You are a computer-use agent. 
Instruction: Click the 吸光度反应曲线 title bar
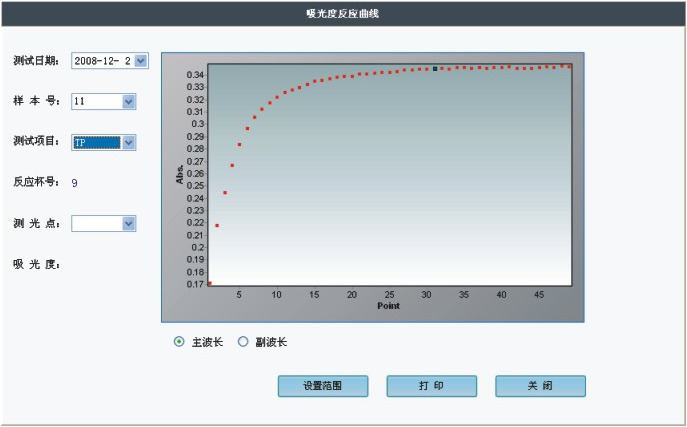pyautogui.click(x=343, y=13)
